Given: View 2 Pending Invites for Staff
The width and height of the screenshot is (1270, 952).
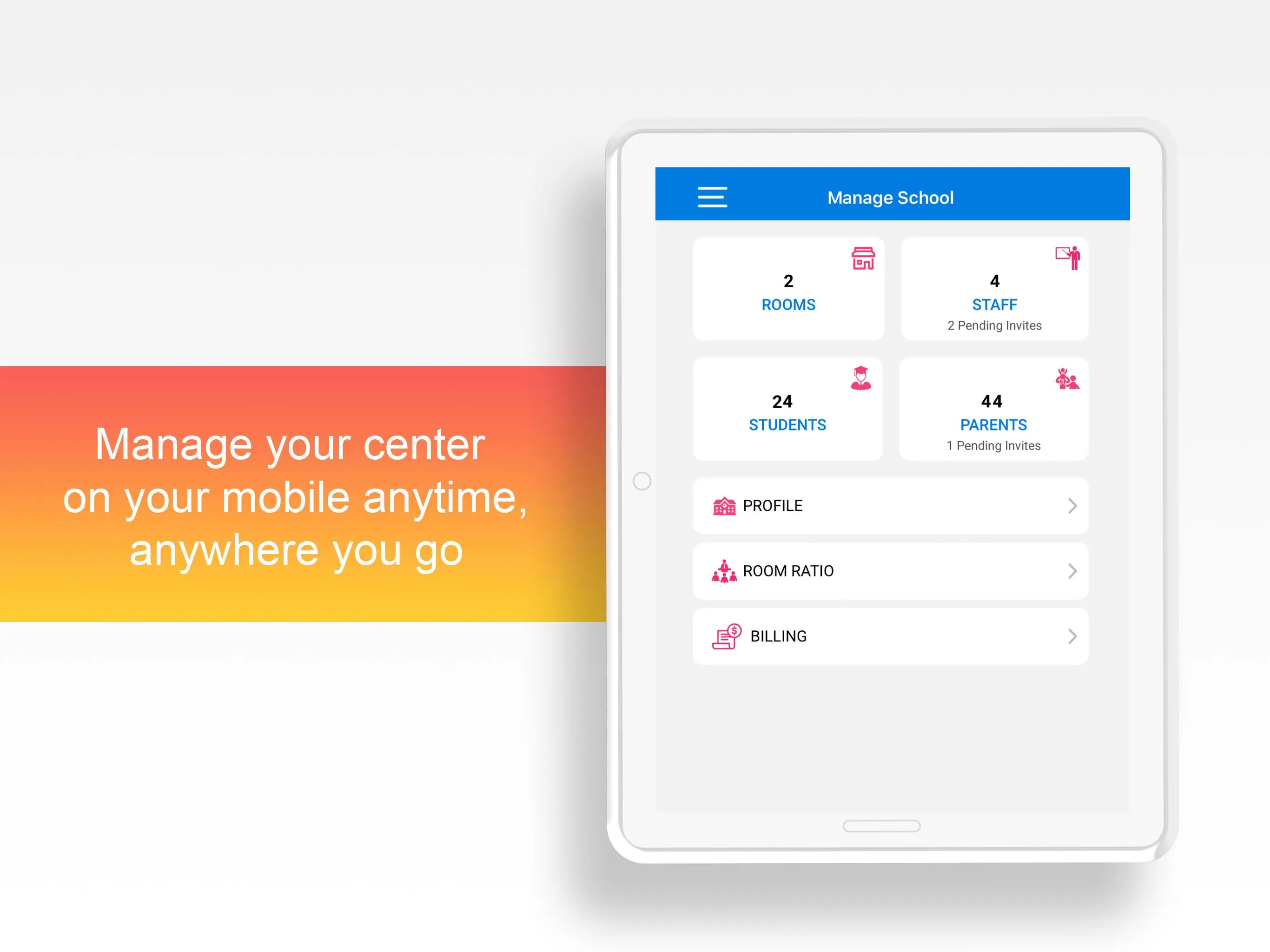Looking at the screenshot, I should 994,324.
